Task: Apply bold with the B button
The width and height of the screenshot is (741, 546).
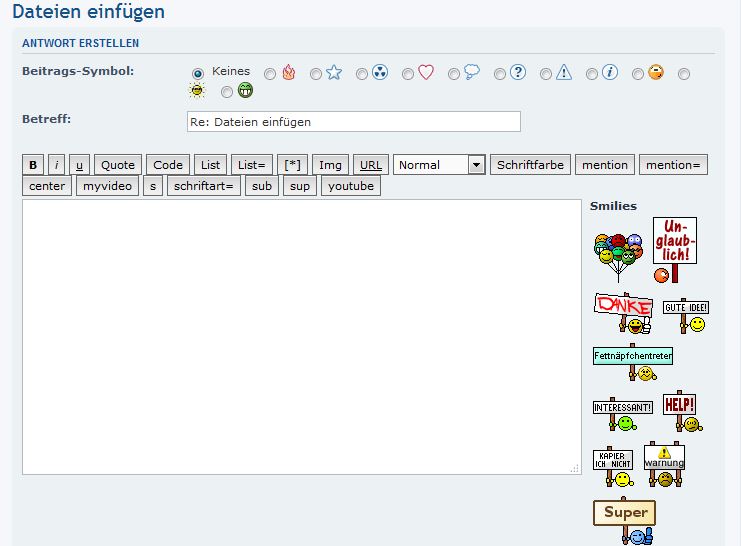Action: point(33,165)
